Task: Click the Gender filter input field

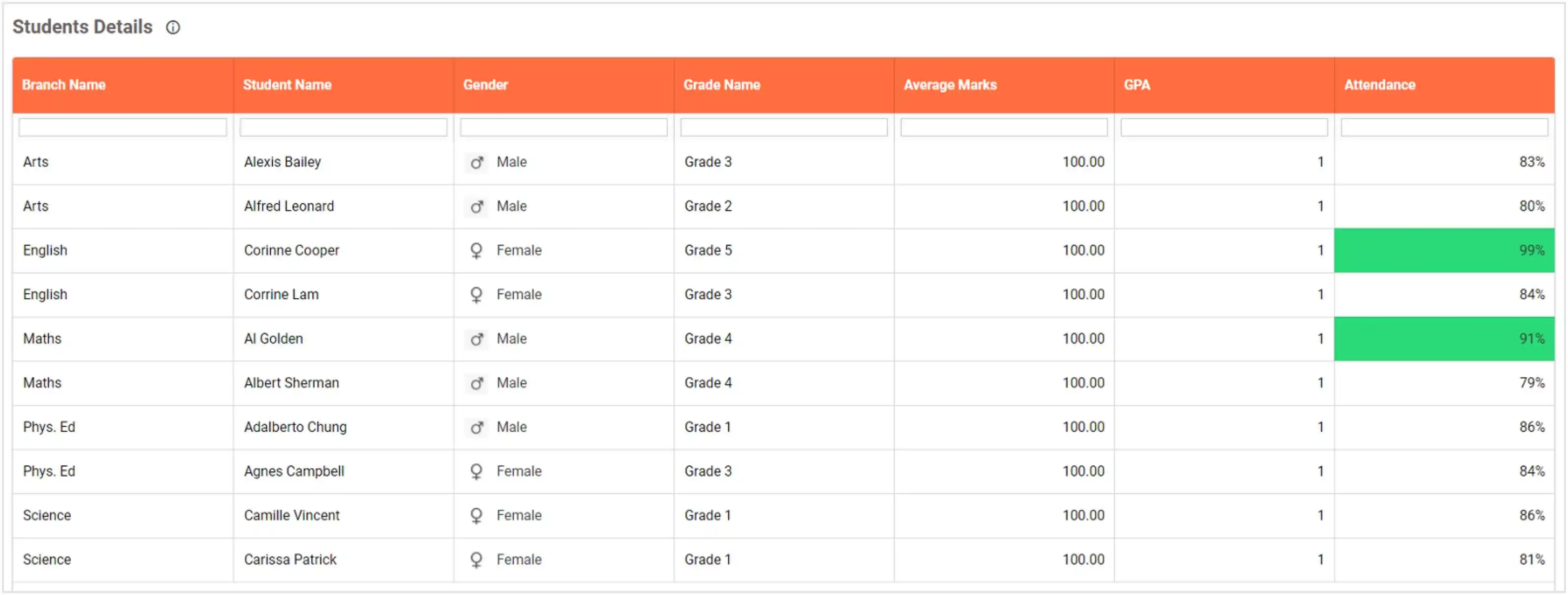Action: tap(564, 127)
